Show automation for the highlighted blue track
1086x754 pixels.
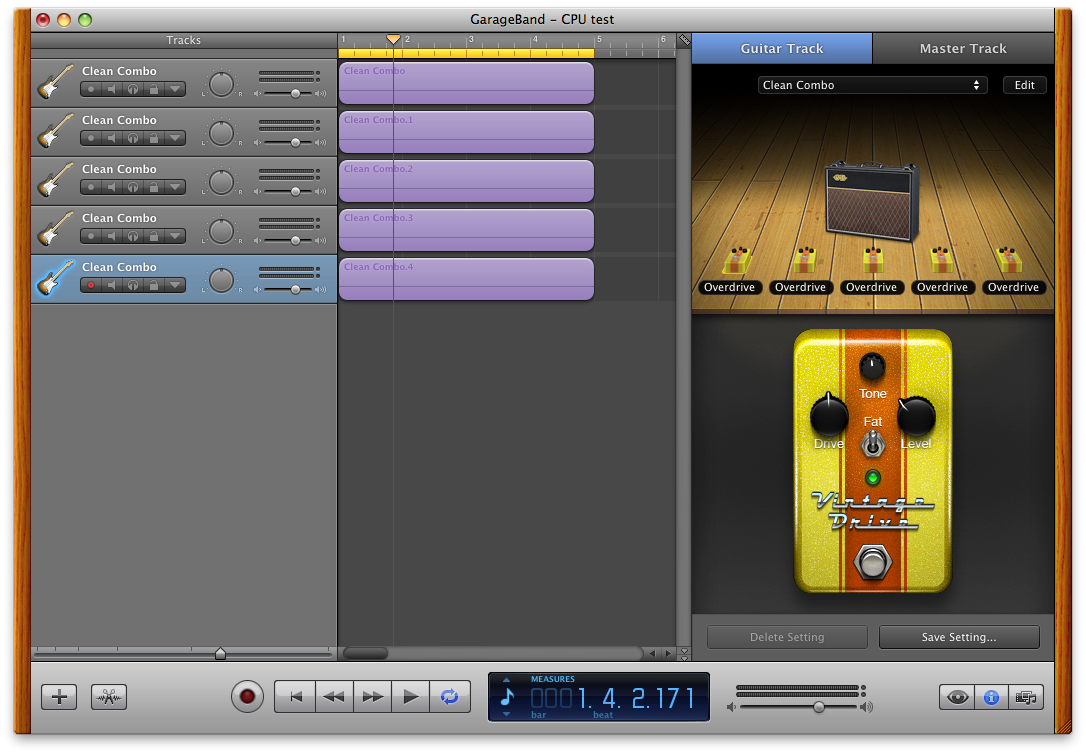click(x=175, y=285)
